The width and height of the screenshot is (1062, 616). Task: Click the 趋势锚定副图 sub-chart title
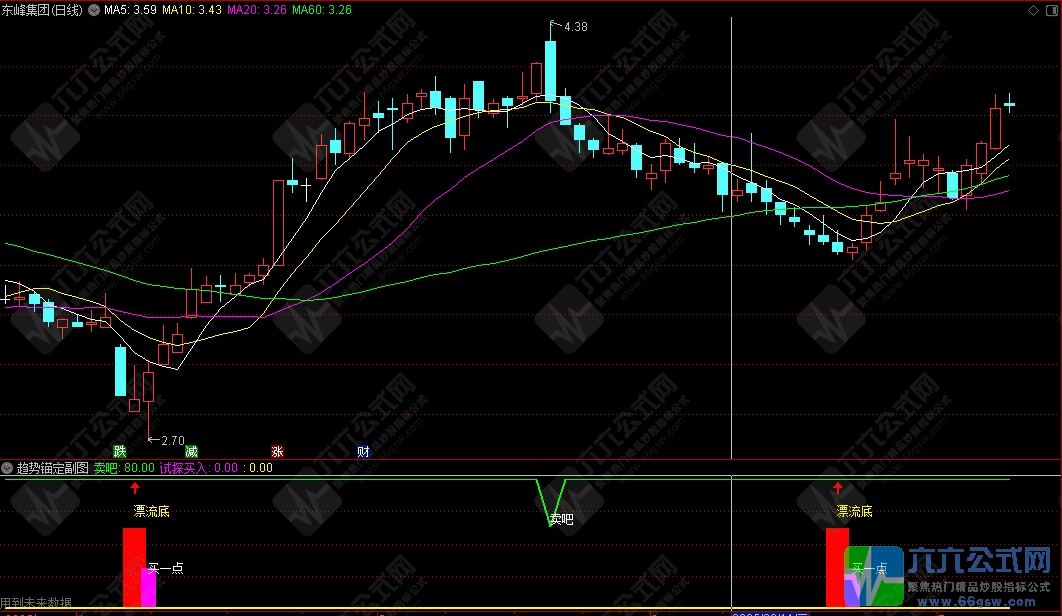(x=53, y=468)
